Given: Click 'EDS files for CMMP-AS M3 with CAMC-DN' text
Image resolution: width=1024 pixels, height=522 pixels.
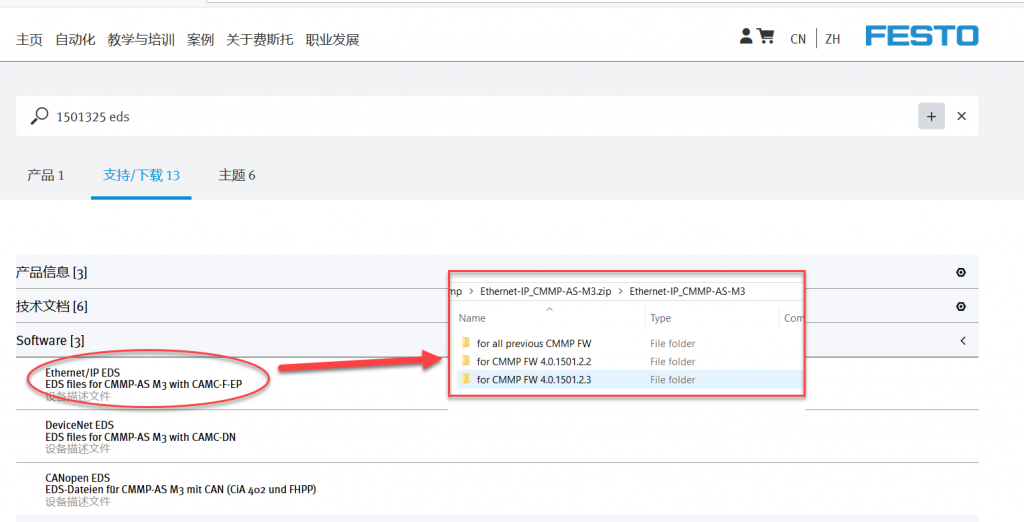Looking at the screenshot, I should pyautogui.click(x=140, y=437).
